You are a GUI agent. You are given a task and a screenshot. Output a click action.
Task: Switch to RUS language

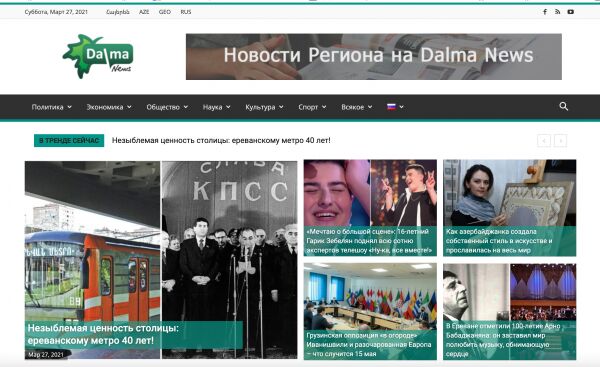pyautogui.click(x=186, y=12)
